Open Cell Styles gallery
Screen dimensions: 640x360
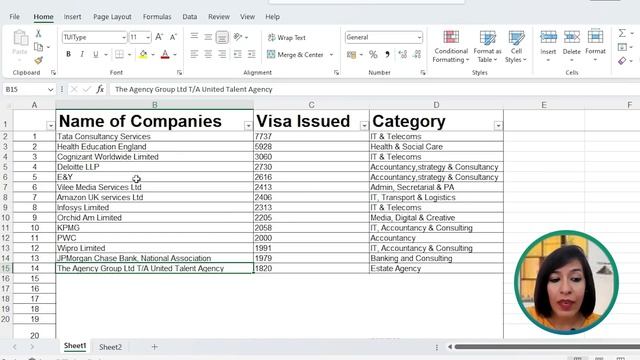(x=516, y=46)
